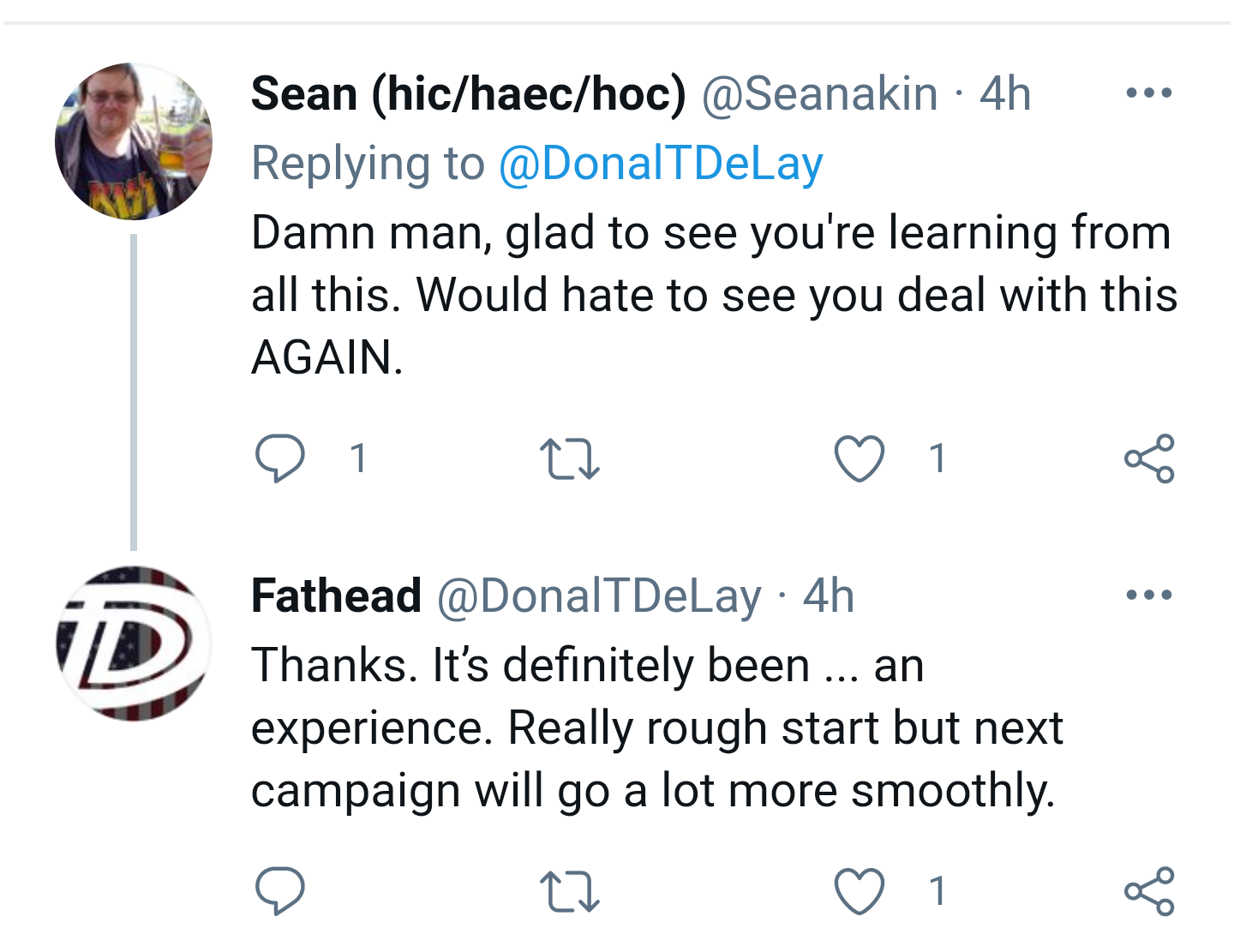Viewport: 1234px width, 952px height.
Task: Open the Sean (hic/haec/hoc) display name
Action: [x=469, y=93]
